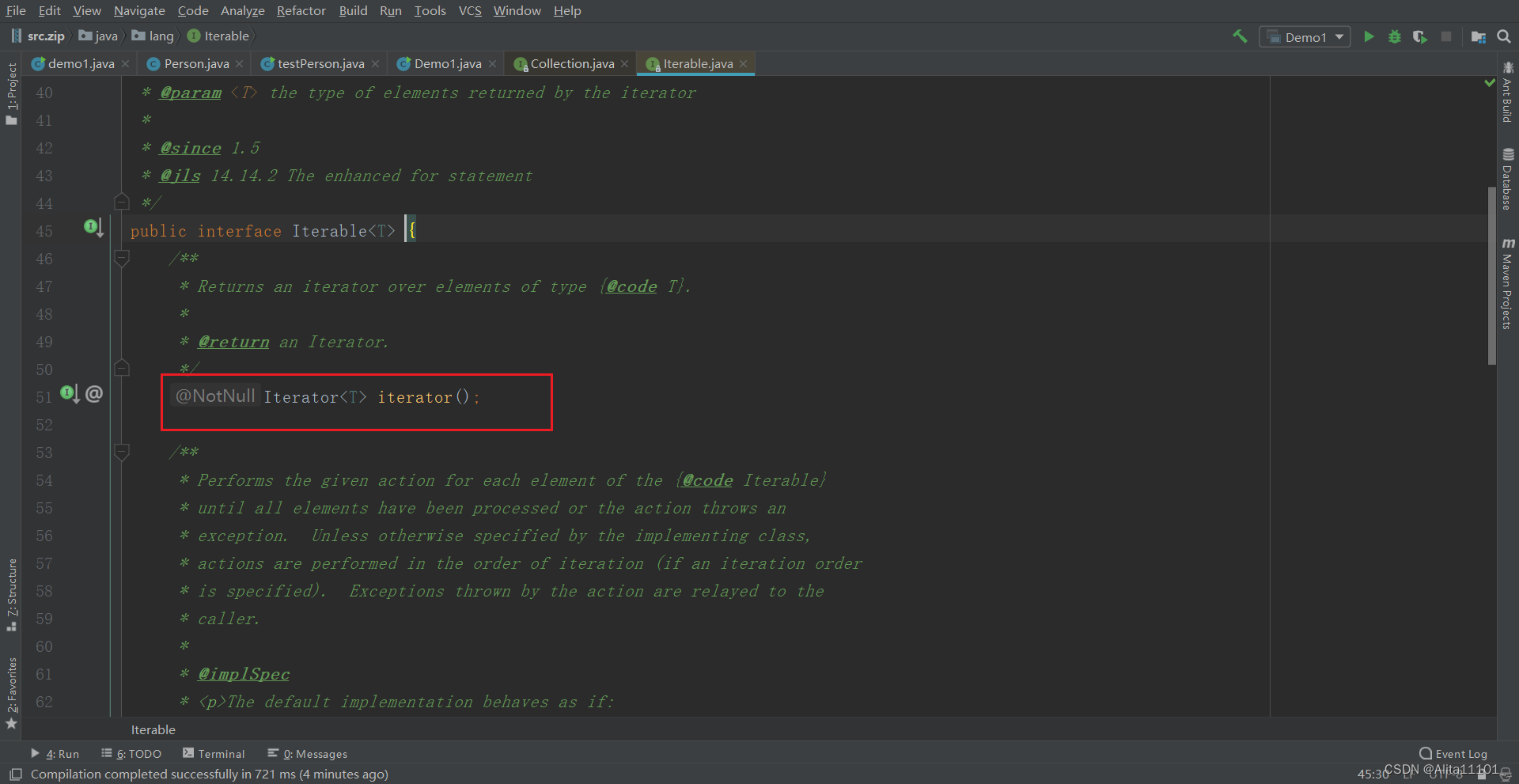Viewport: 1519px width, 784px height.
Task: Close the Collection.java tab
Action: coord(625,64)
